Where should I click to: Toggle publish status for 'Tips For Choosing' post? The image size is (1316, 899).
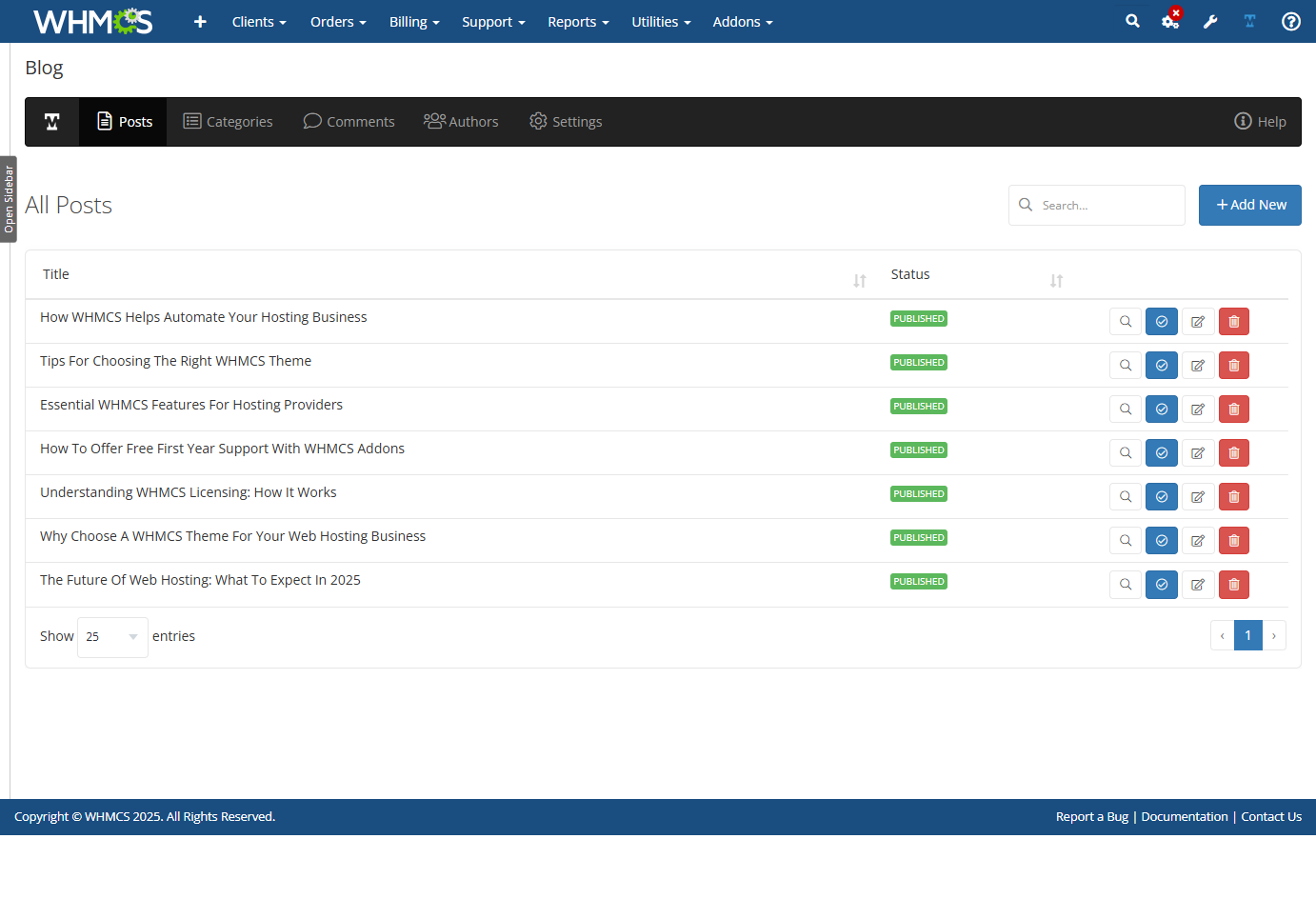coord(1162,366)
